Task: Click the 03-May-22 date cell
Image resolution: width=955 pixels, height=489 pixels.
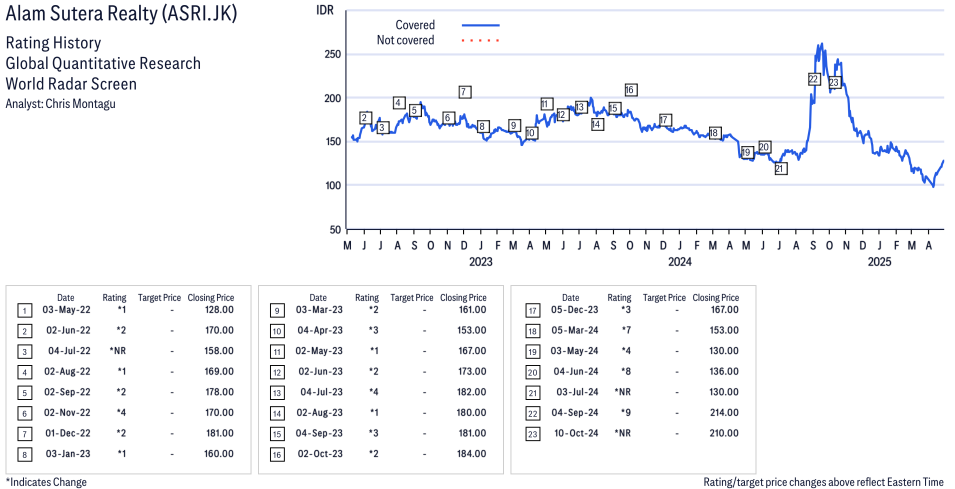Action: [x=66, y=310]
